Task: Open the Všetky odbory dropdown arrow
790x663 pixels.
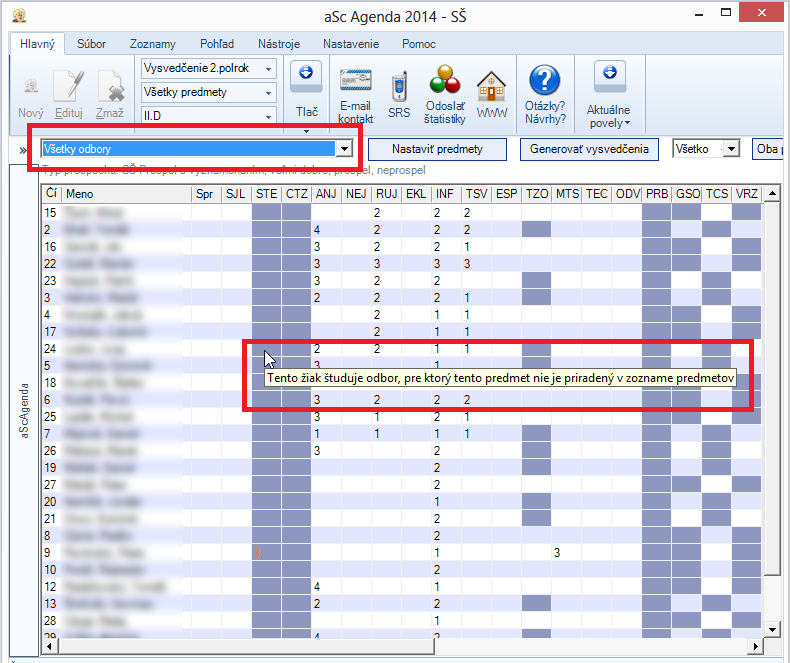Action: [x=344, y=149]
